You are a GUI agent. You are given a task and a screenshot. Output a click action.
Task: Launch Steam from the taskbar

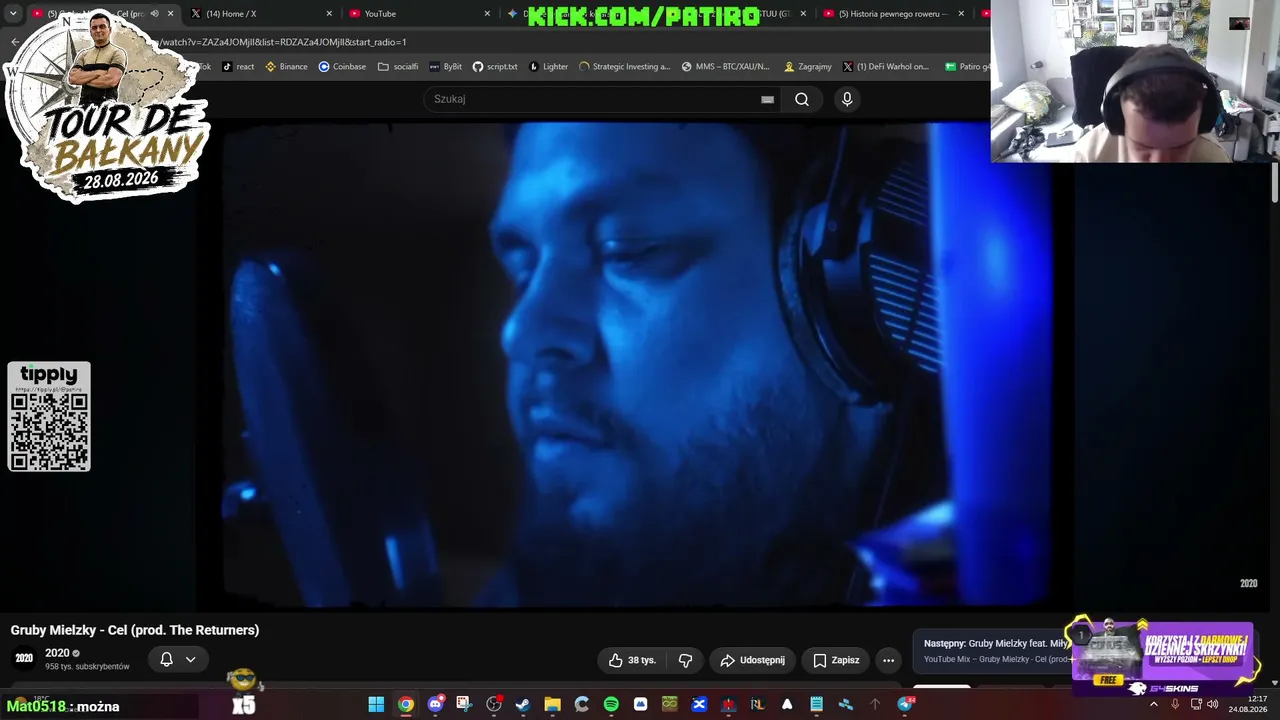click(x=523, y=704)
